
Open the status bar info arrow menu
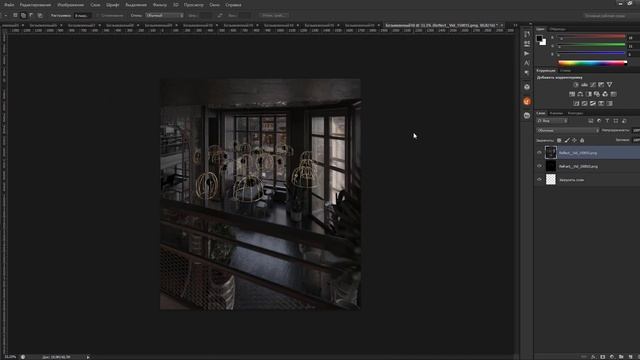pos(88,357)
